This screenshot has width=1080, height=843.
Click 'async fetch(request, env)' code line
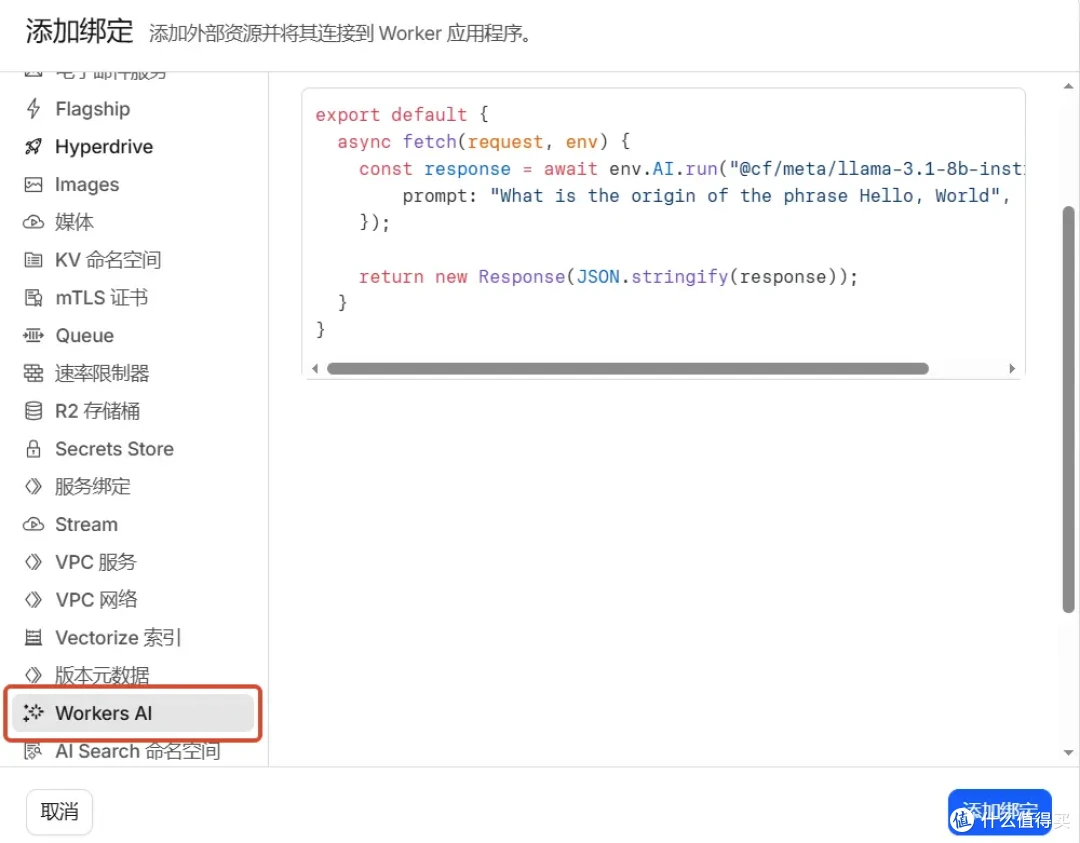483,142
